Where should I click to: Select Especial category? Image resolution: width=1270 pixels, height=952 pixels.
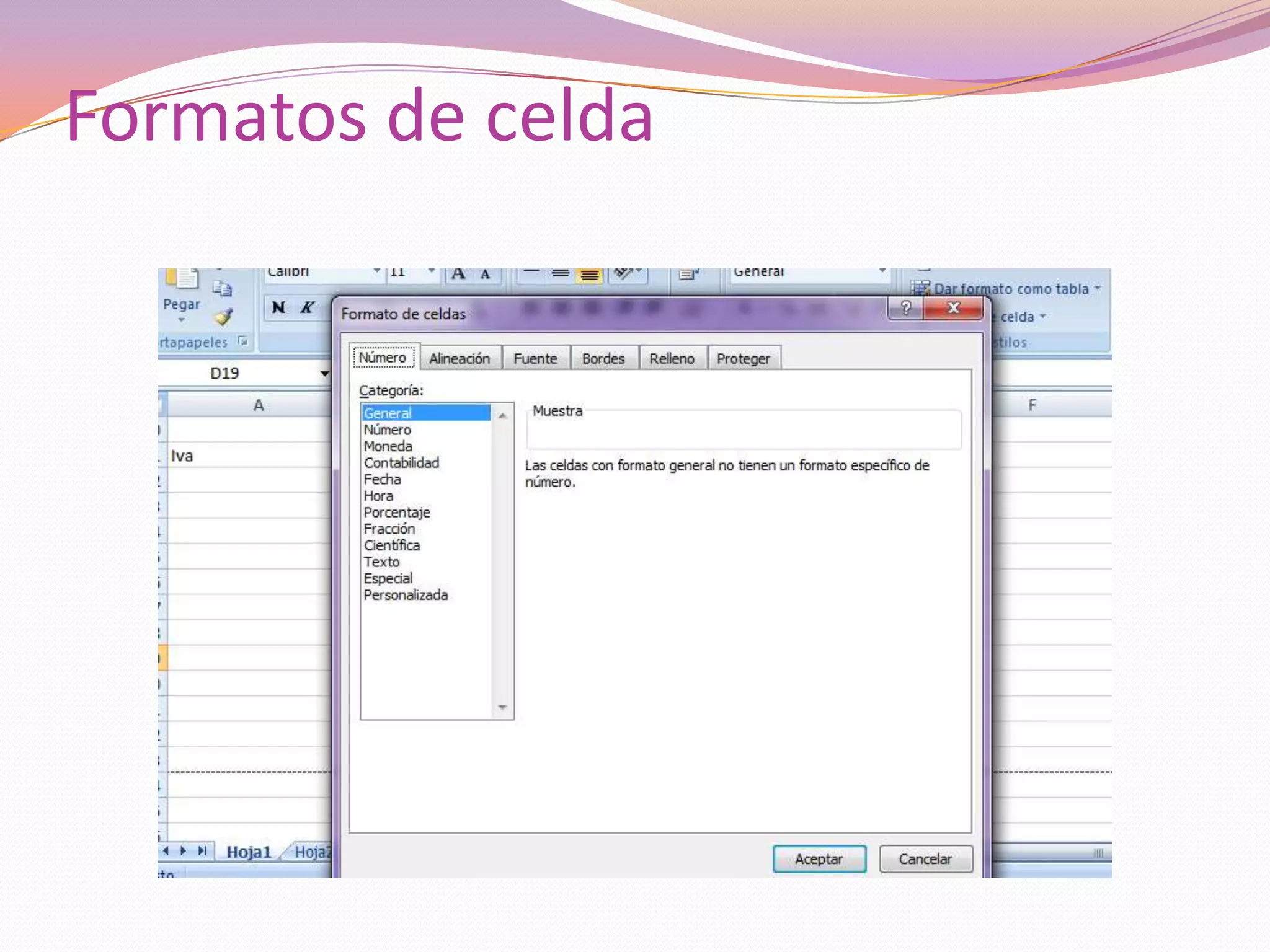coord(426,578)
